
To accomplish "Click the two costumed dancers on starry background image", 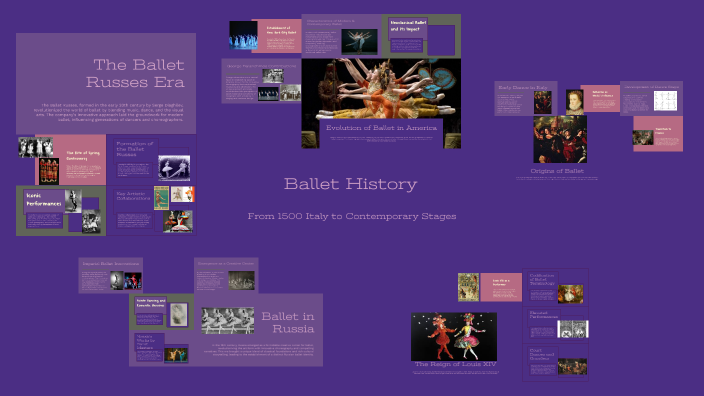I will (454, 337).
